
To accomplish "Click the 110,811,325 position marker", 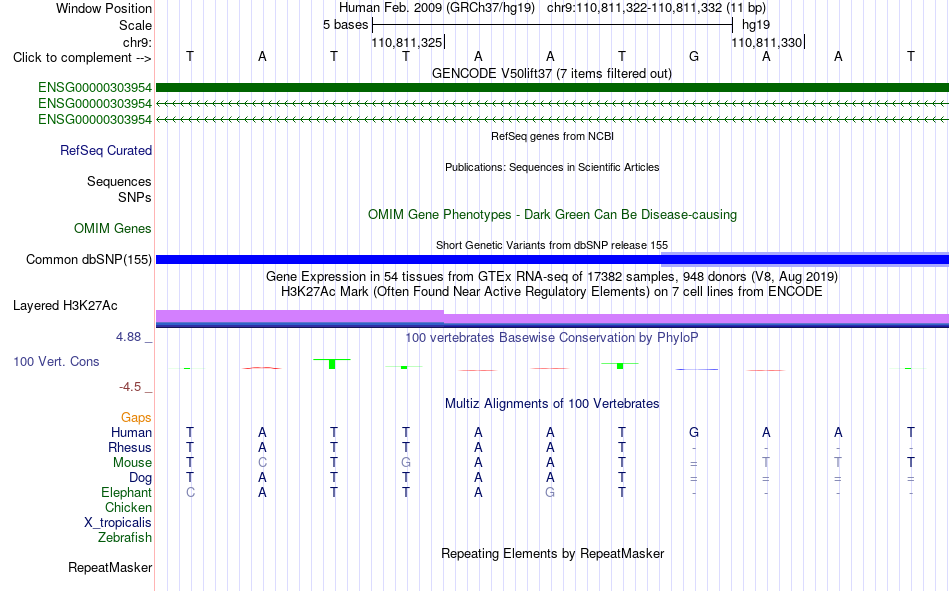I will [407, 42].
